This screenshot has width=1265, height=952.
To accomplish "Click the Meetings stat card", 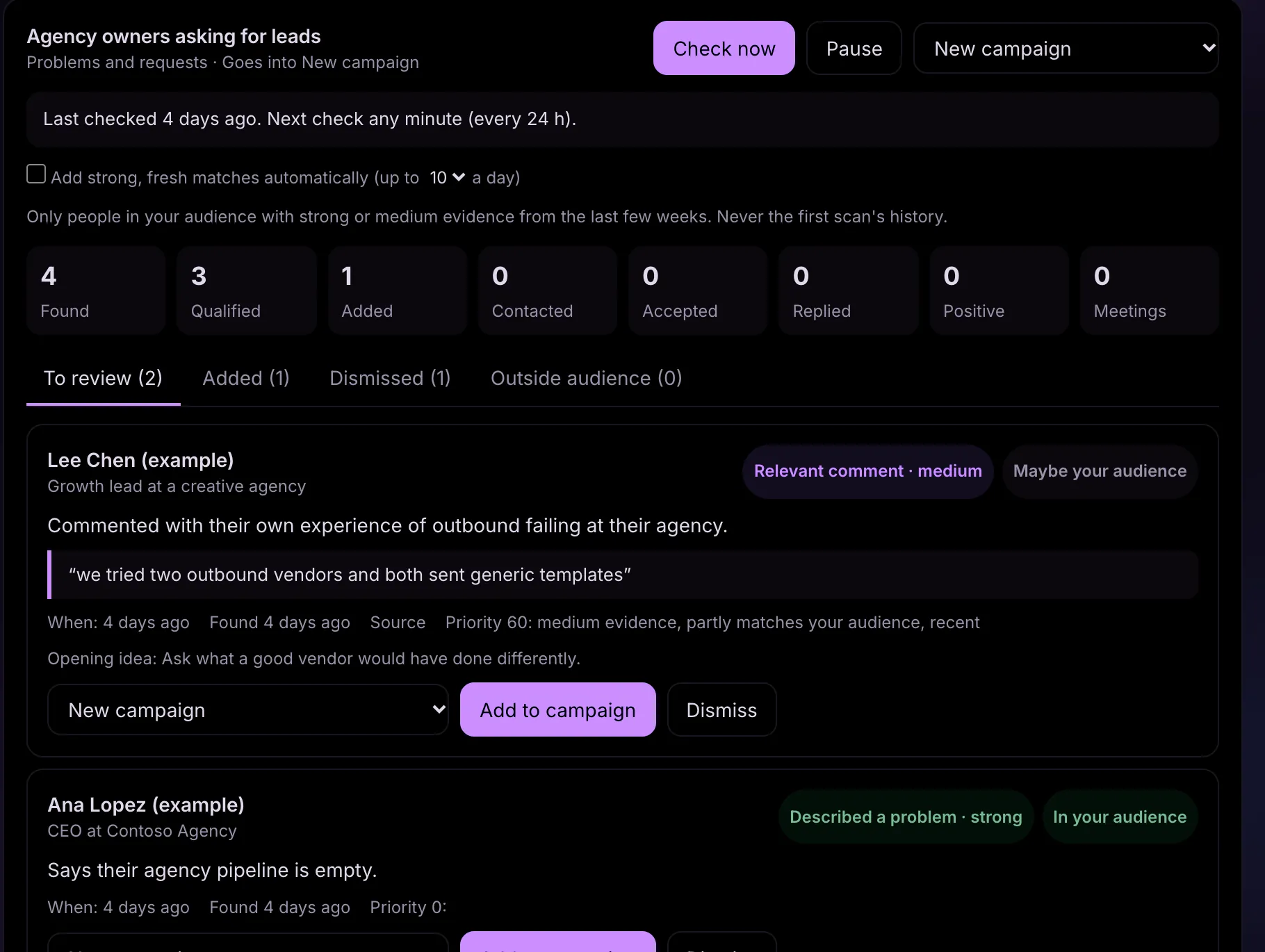I will coord(1150,290).
